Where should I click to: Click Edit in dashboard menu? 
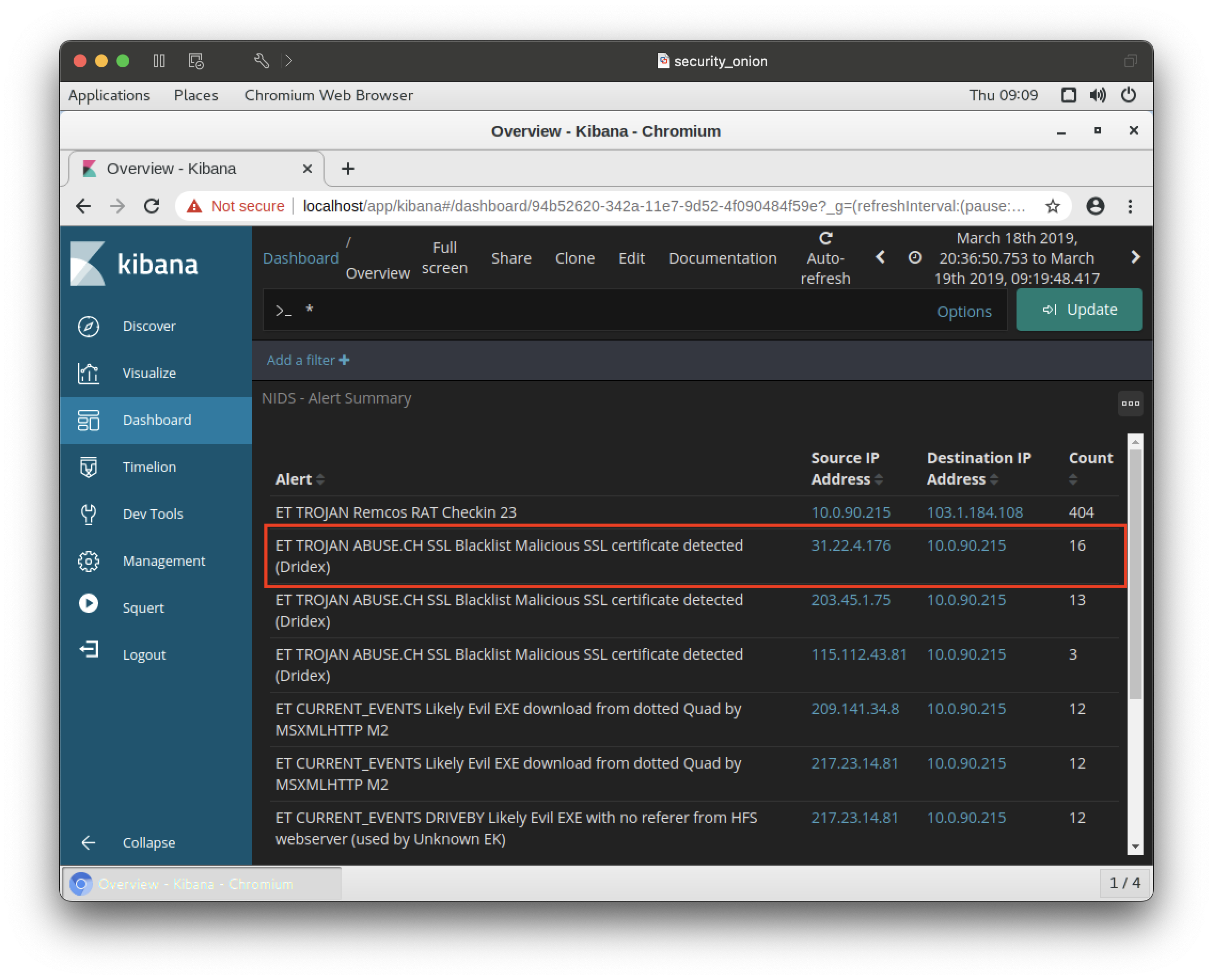[x=632, y=258]
